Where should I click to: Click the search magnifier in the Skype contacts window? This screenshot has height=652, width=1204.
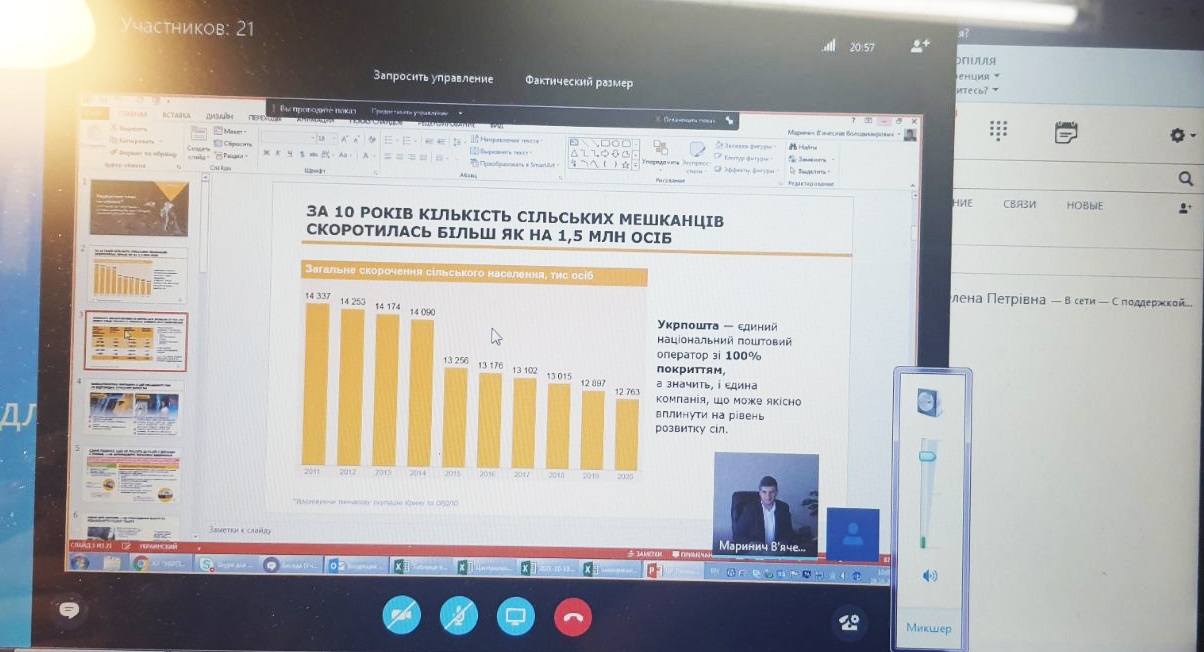tap(1186, 179)
